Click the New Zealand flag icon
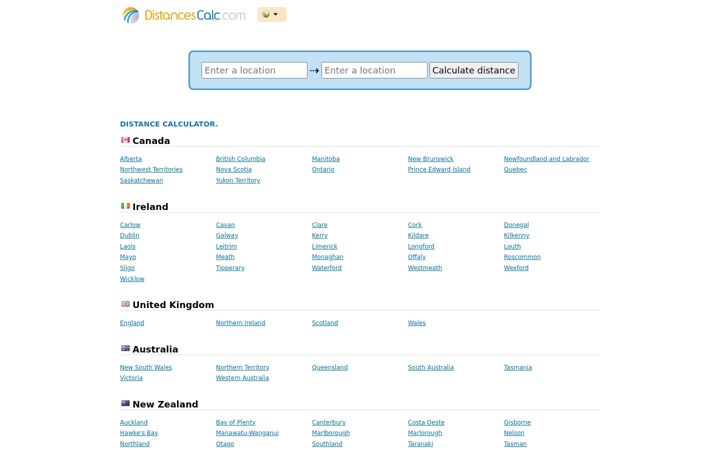The image size is (720, 450). point(125,404)
